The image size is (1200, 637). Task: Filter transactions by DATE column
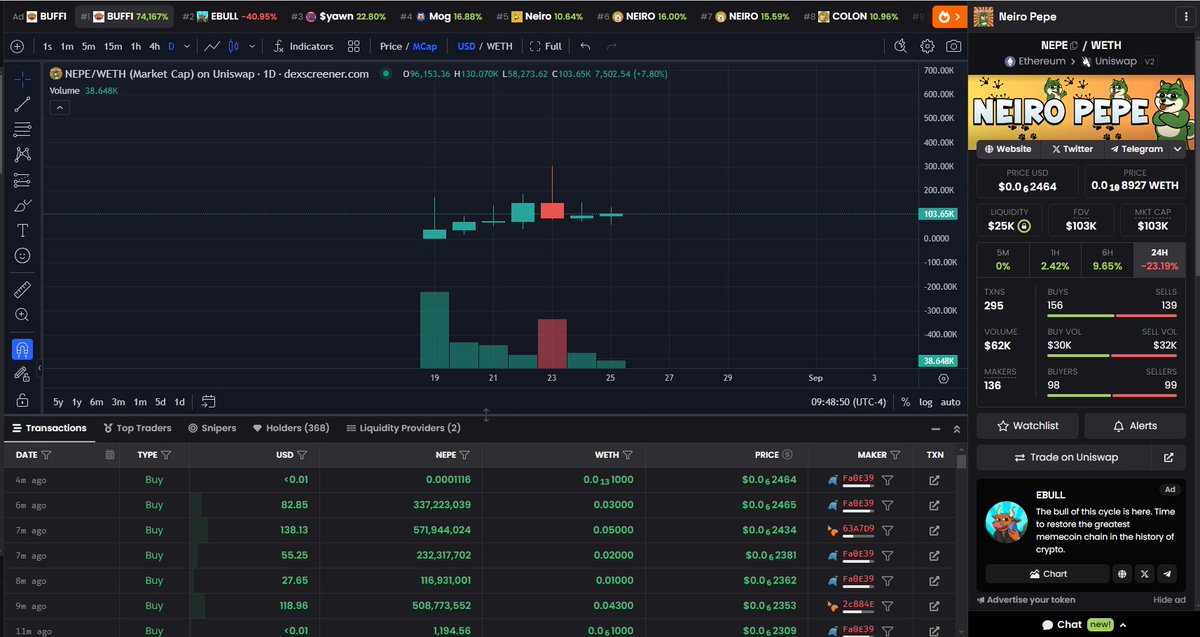coord(47,454)
